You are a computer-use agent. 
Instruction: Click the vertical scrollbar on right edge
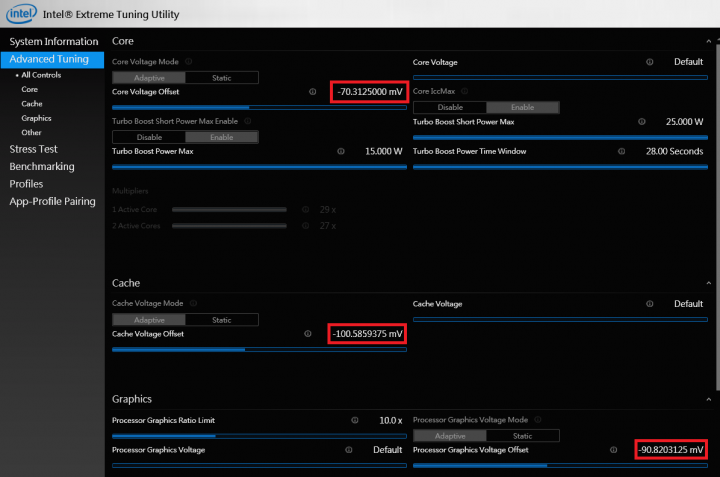[718, 216]
